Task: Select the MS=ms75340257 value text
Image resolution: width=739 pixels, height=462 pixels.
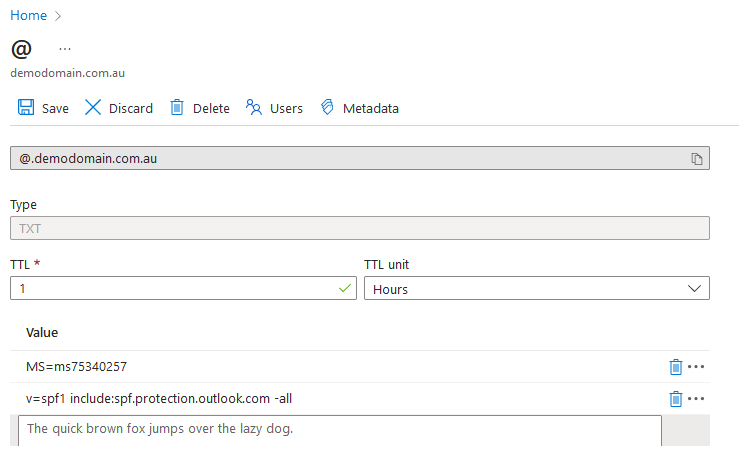Action: (76, 367)
